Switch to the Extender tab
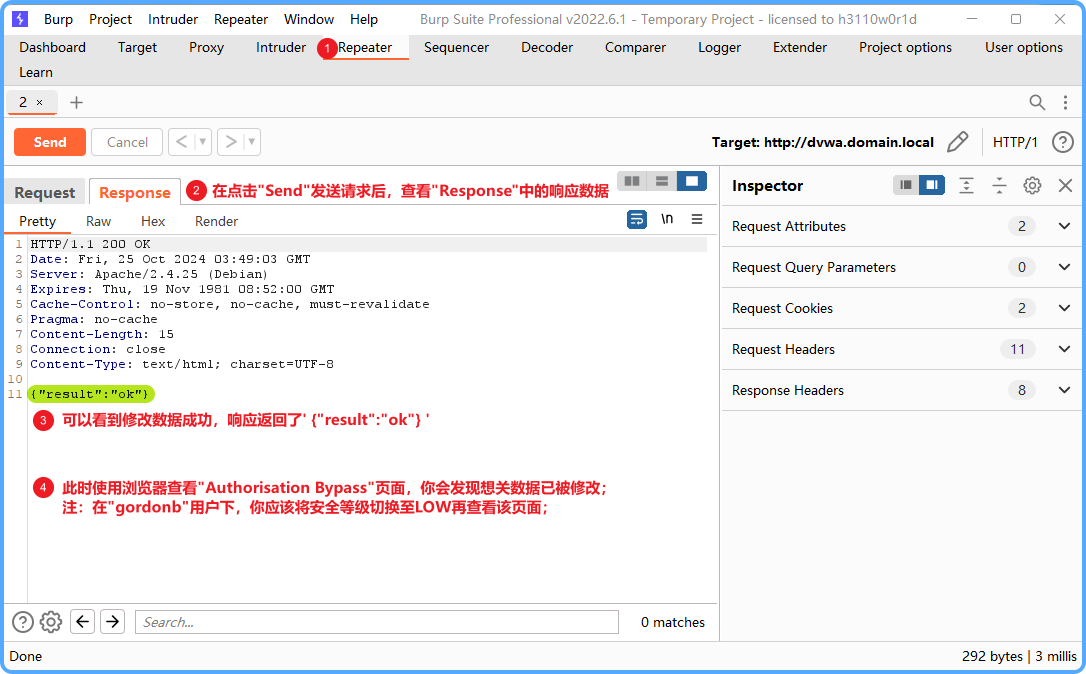Image resolution: width=1086 pixels, height=674 pixels. click(800, 47)
